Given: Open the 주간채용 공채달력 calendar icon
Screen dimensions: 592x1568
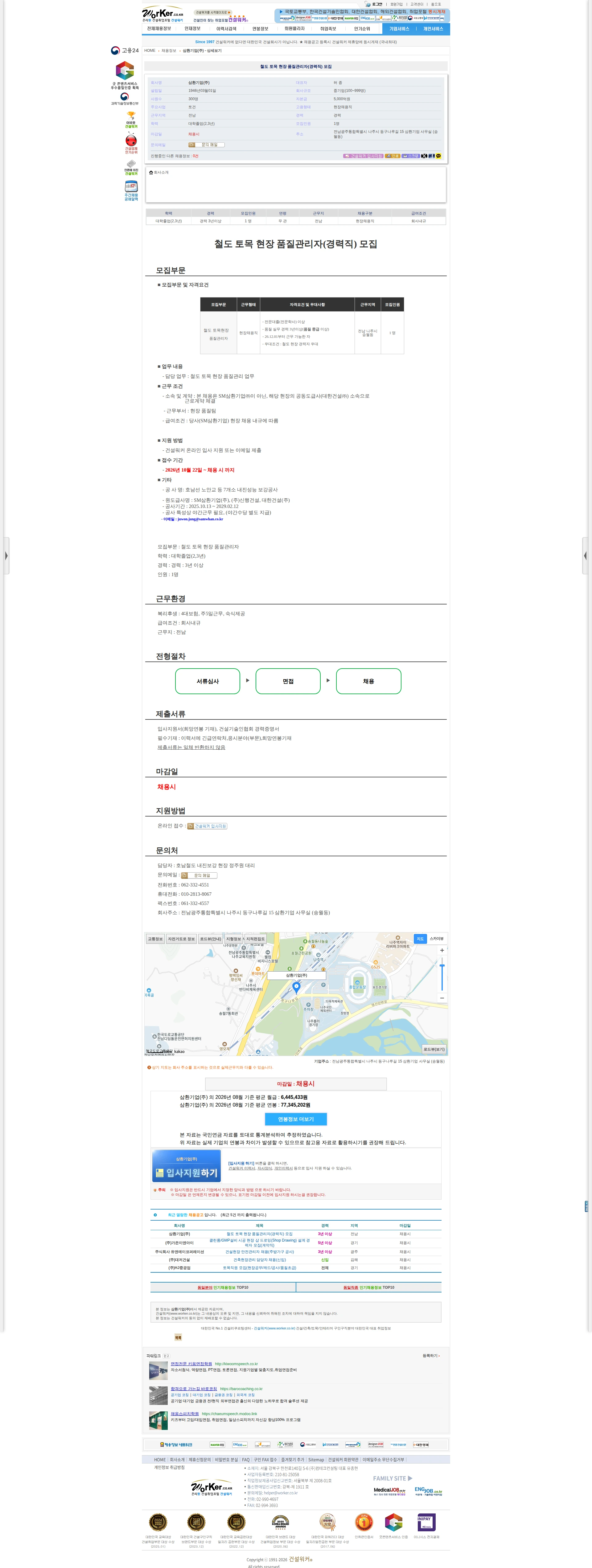Looking at the screenshot, I should (131, 190).
